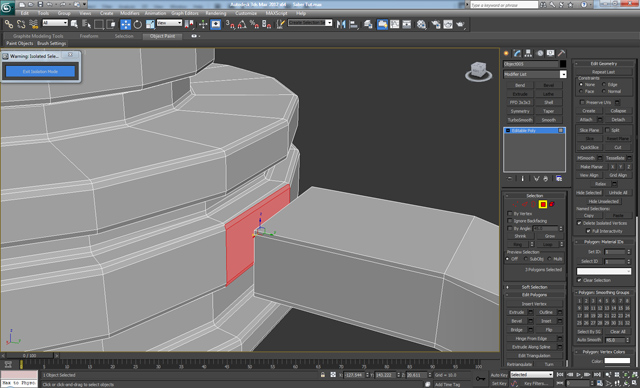Toggle the Split checkbox
Image resolution: width=640 pixels, height=388 pixels.
(x=607, y=130)
